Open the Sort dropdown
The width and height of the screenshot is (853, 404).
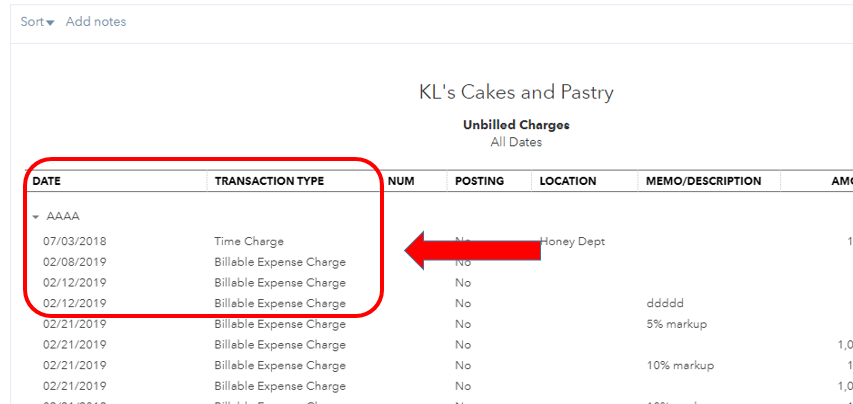[37, 22]
